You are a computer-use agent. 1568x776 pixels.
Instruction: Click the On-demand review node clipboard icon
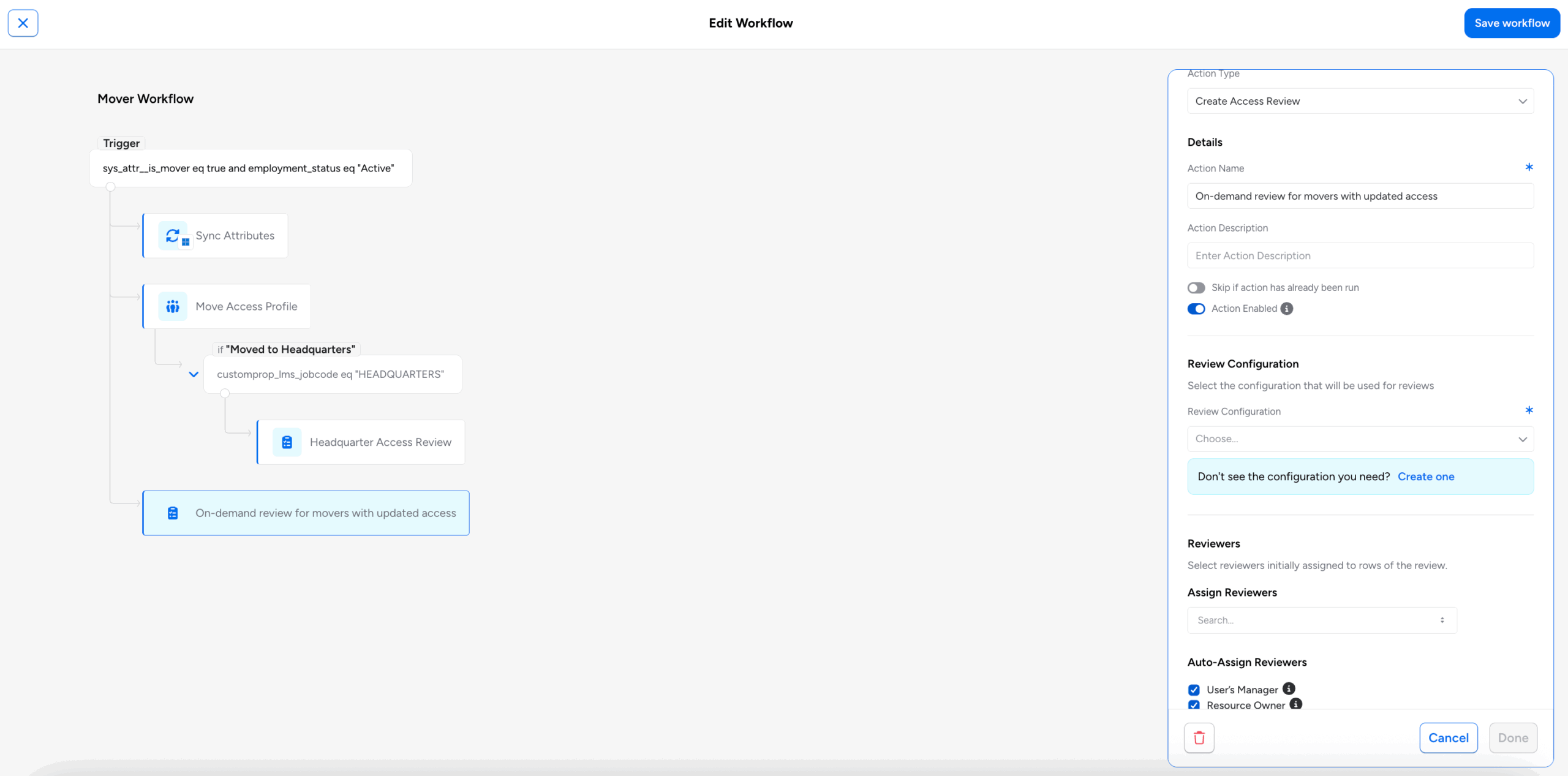173,513
